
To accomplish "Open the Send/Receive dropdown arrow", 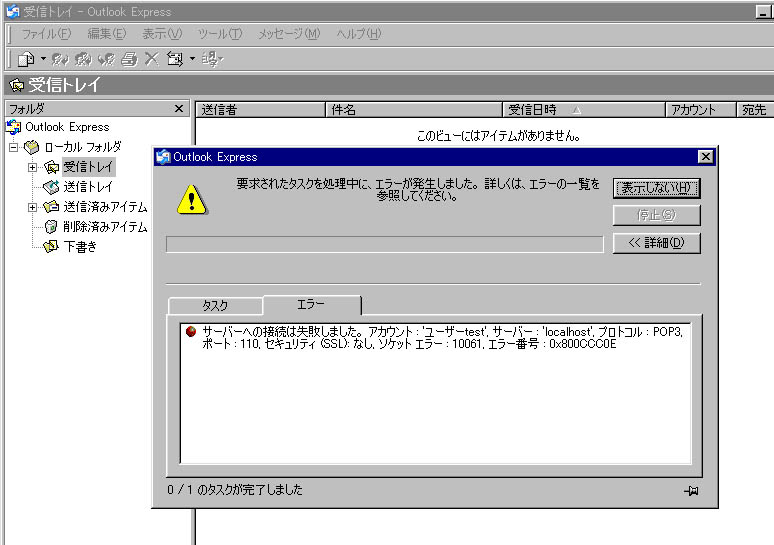I will pos(193,59).
